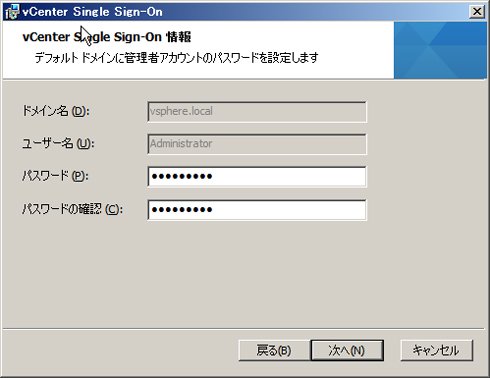Click the heading vCenter Single Sign-On 情報
The height and width of the screenshot is (378, 490).
(107, 37)
